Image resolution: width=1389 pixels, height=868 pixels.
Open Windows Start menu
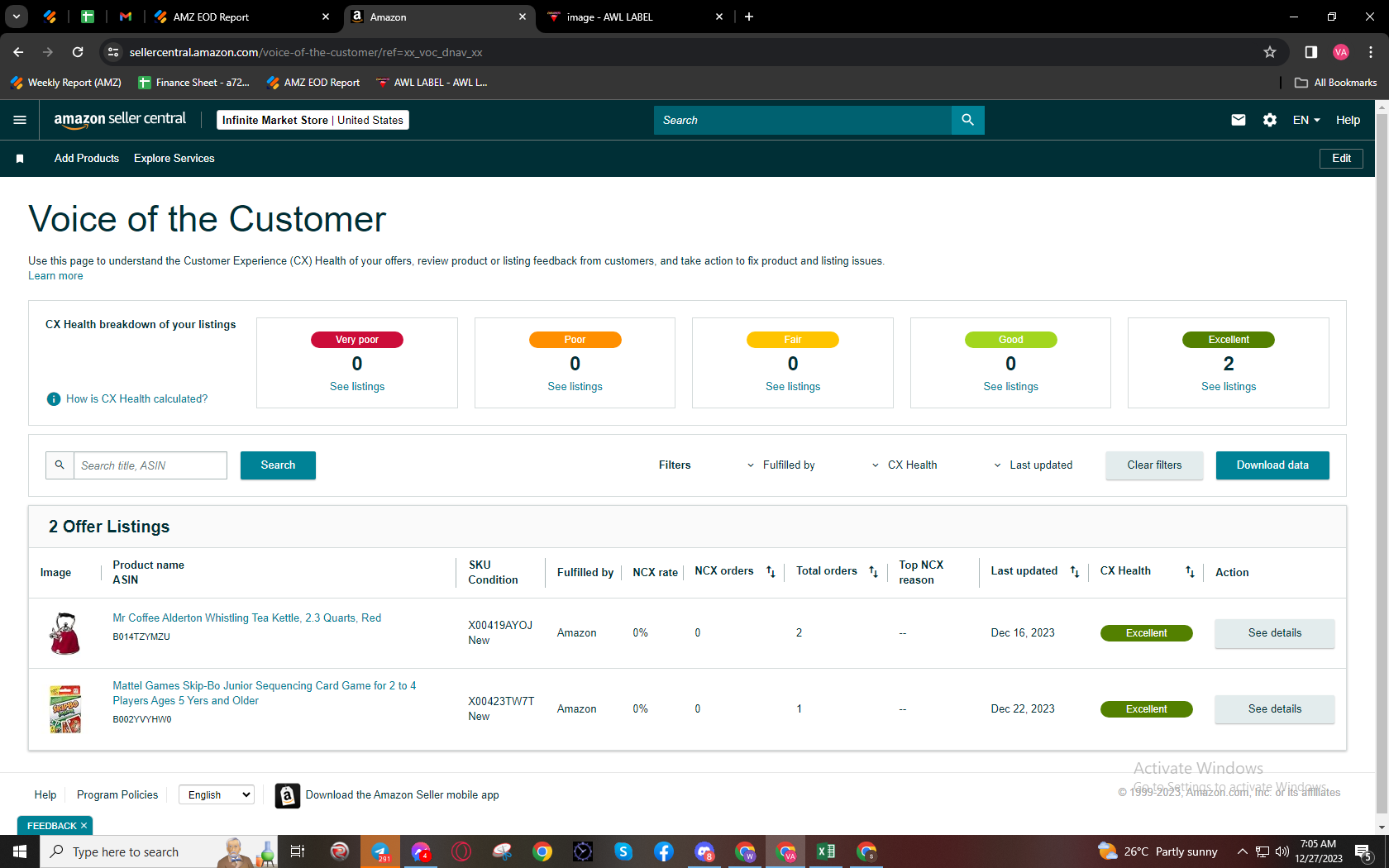click(x=20, y=851)
